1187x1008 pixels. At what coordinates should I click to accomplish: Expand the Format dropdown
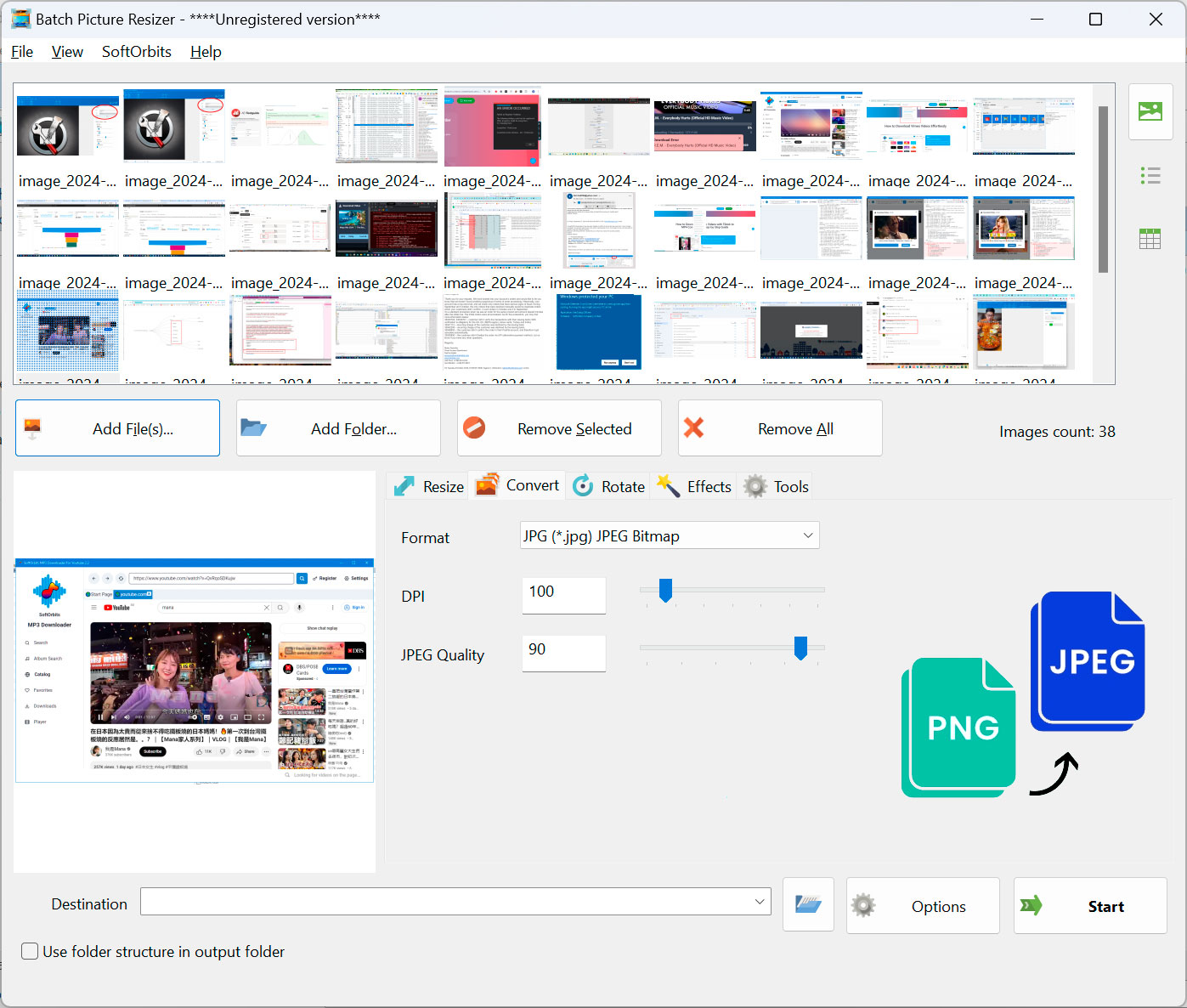tap(807, 535)
